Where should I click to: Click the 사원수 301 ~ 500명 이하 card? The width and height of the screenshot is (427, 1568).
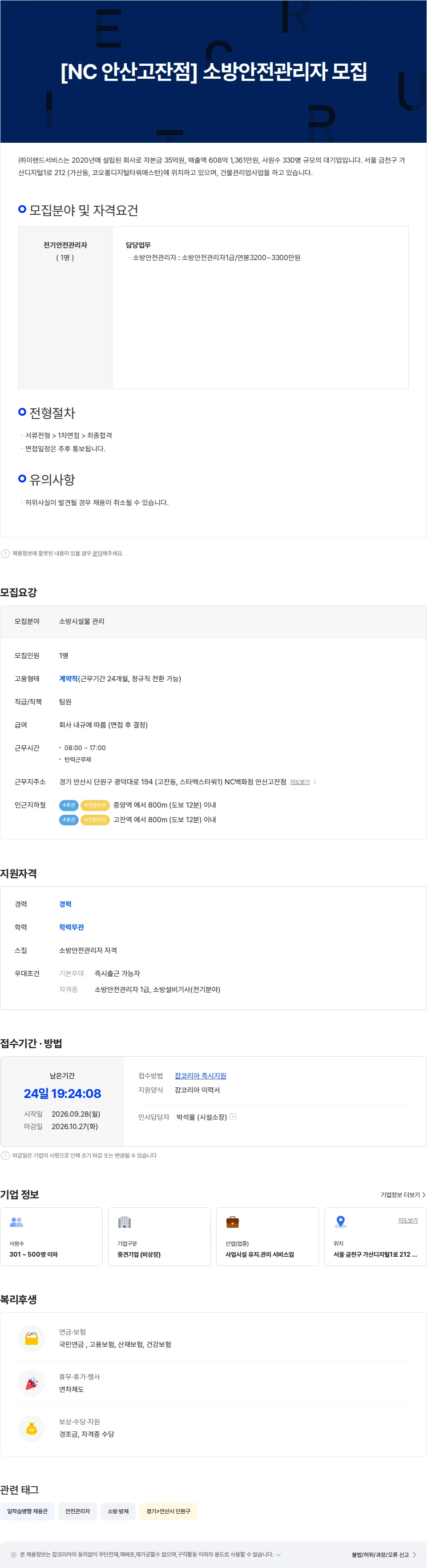pos(51,1236)
